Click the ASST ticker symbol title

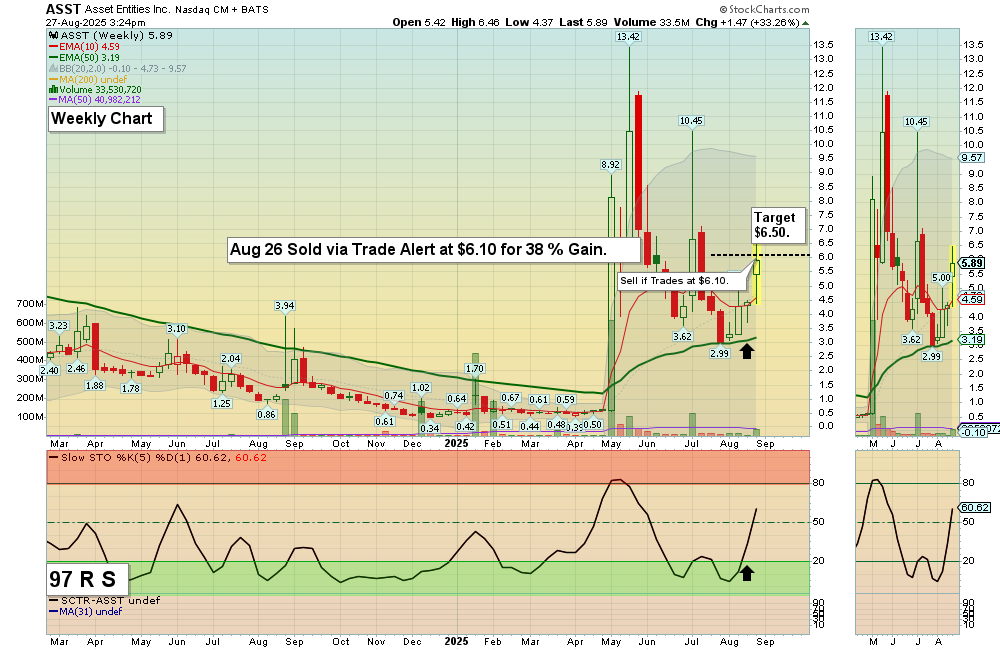tap(65, 10)
